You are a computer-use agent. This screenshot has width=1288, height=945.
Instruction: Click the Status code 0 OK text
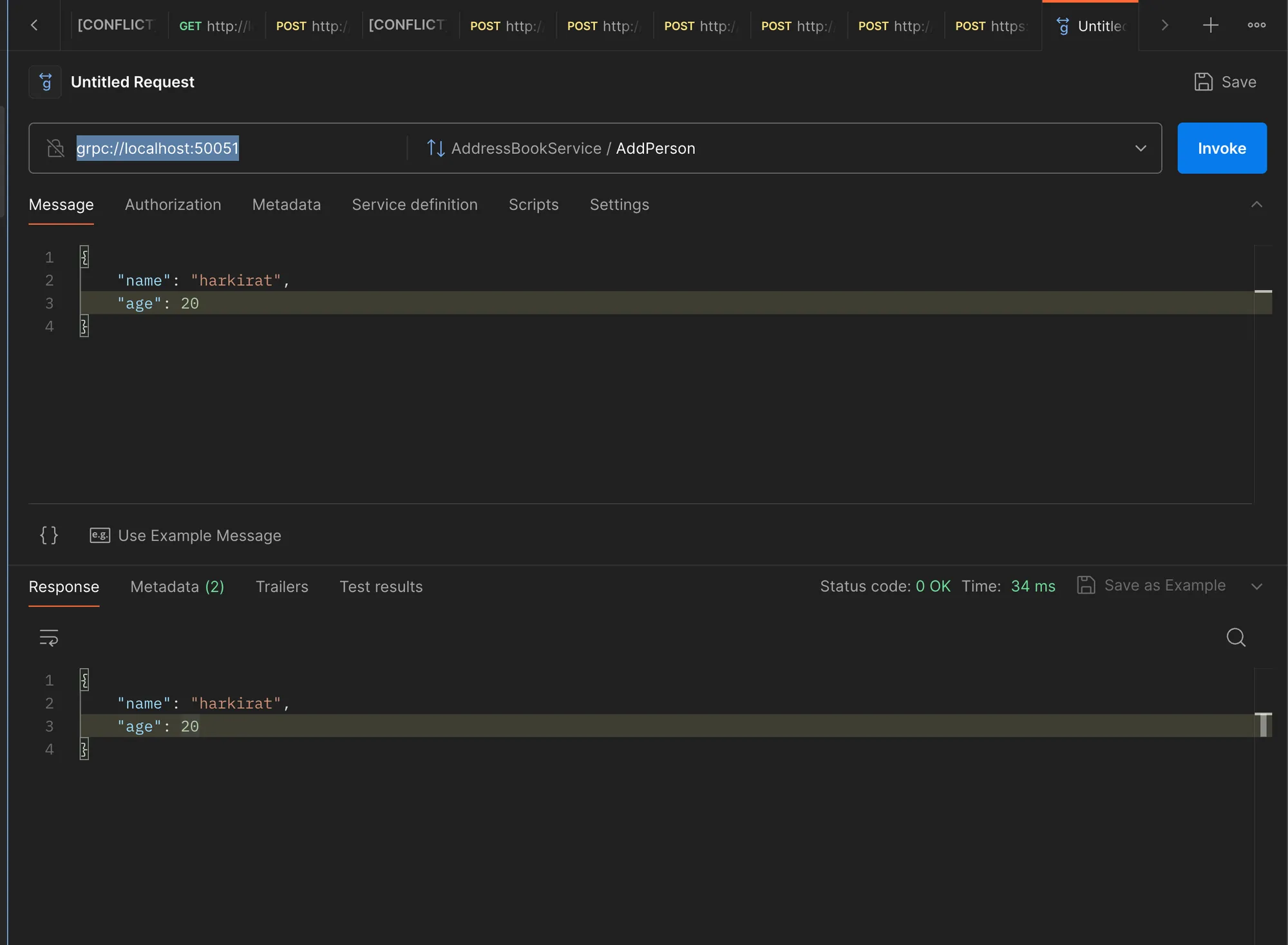[885, 586]
